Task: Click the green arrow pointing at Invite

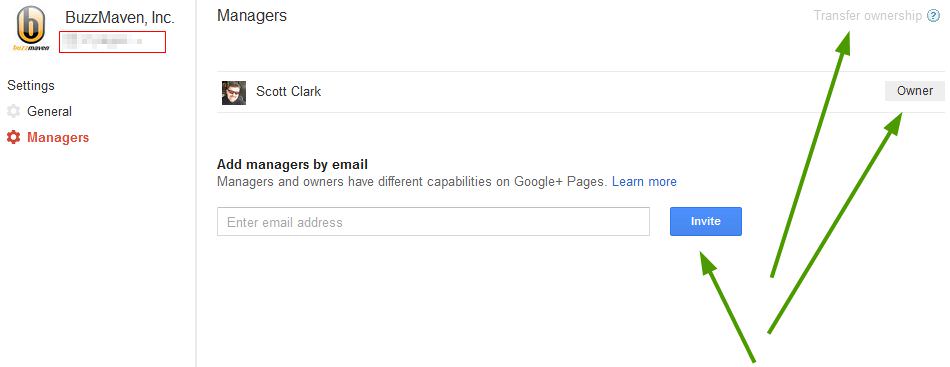Action: click(728, 308)
